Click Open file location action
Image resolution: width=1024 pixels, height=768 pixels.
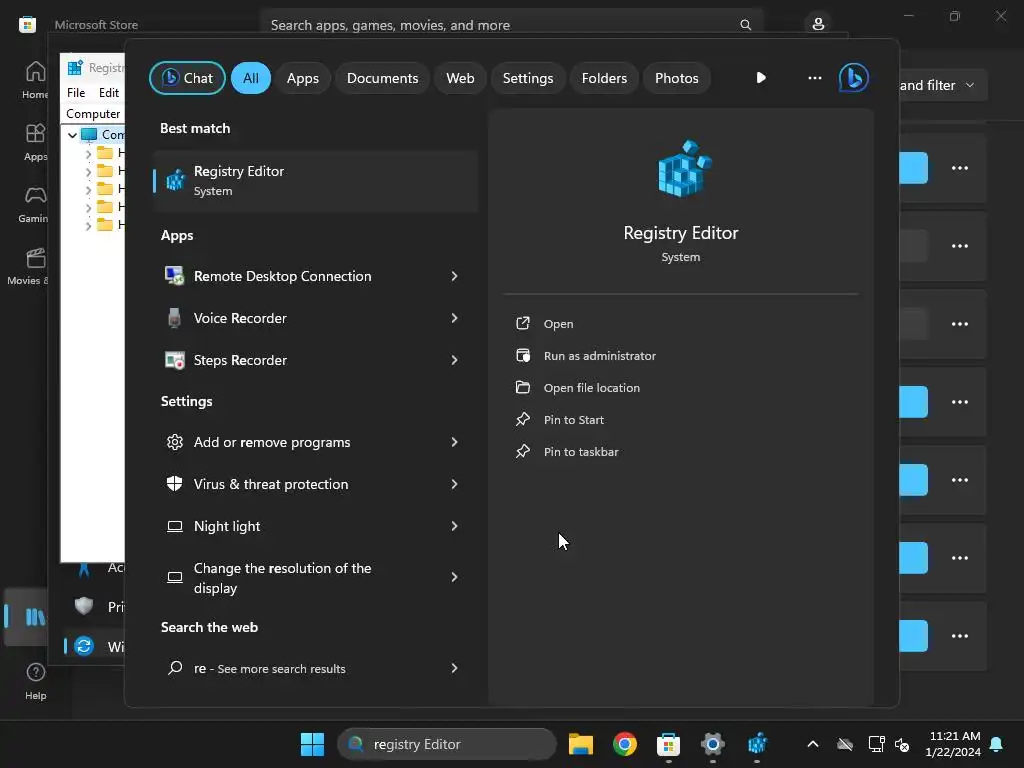592,387
